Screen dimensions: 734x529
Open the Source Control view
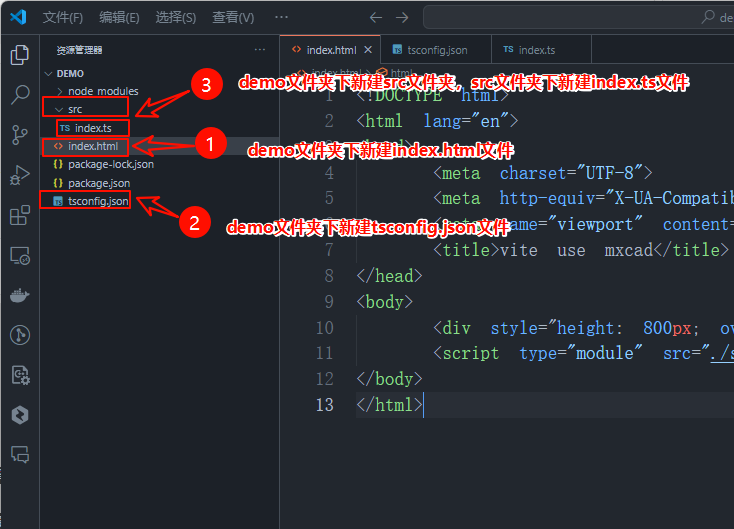[19, 135]
